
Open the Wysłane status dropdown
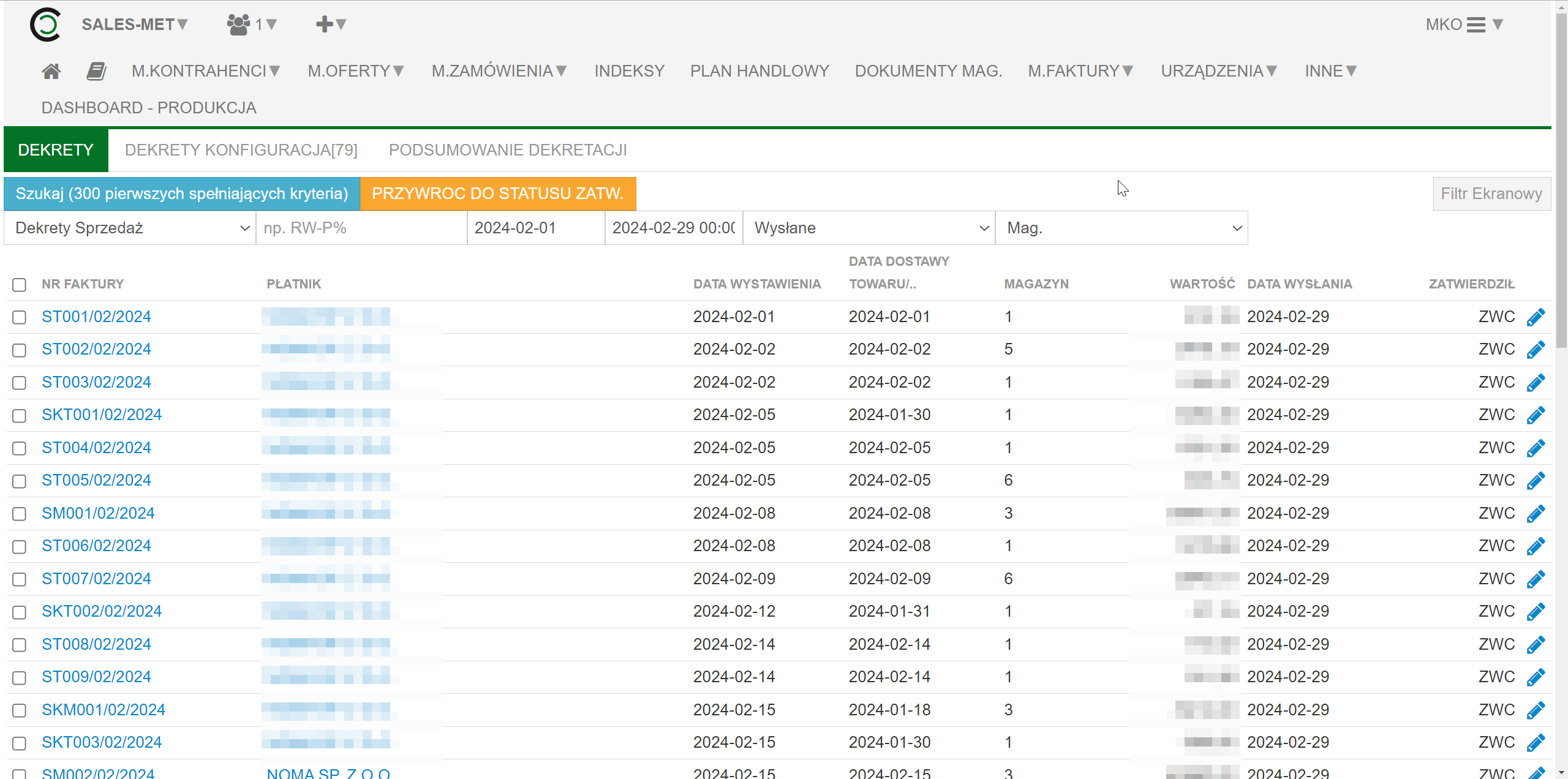pos(869,228)
